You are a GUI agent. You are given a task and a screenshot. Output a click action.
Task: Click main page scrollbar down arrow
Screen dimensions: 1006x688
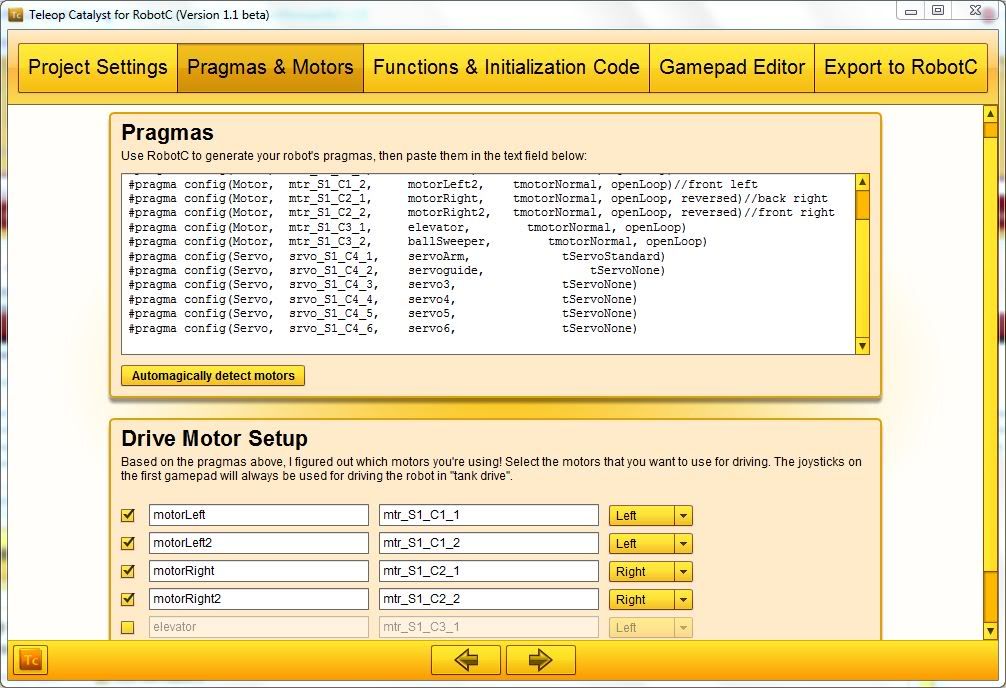(991, 631)
